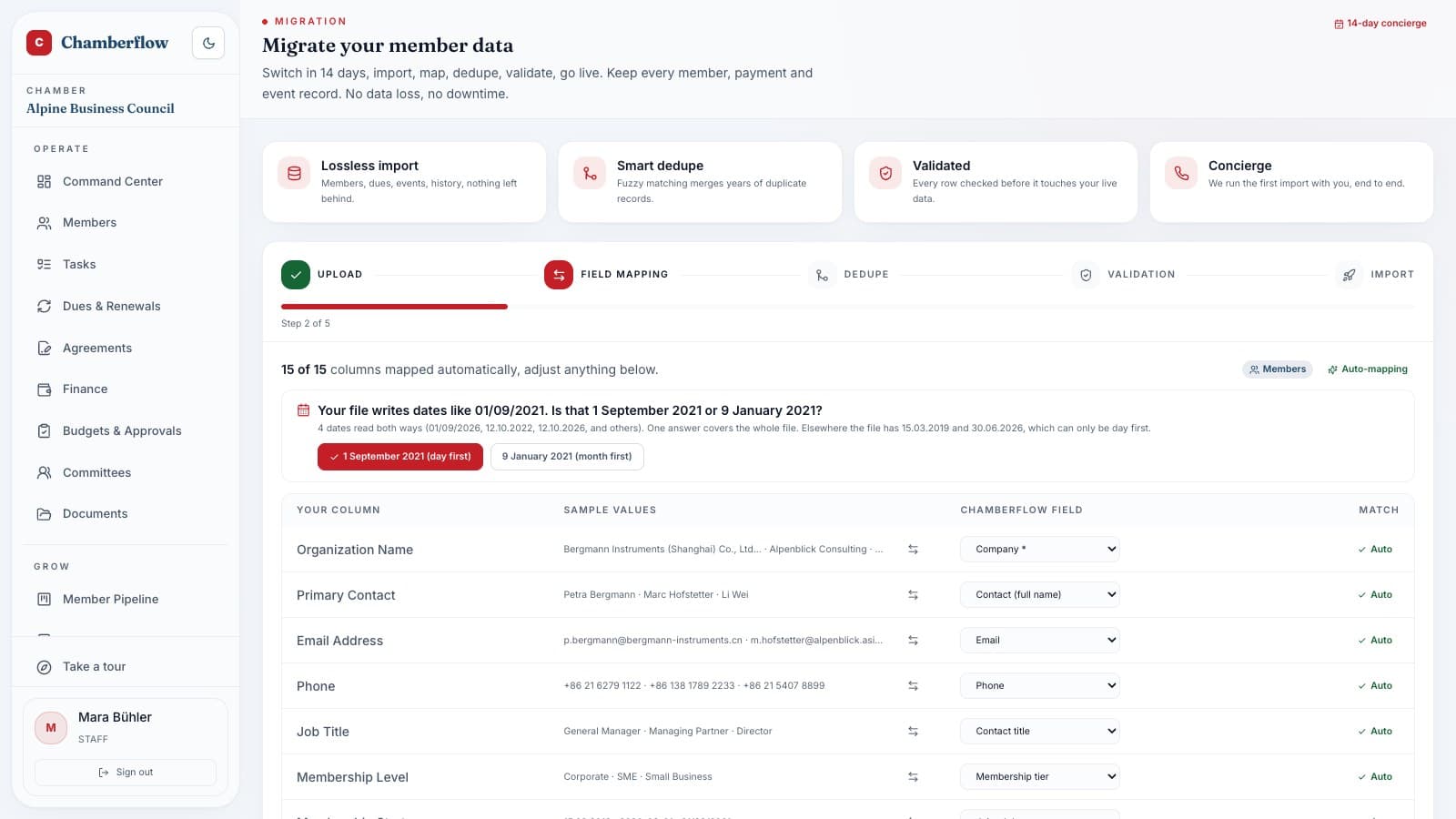Click the Budgets & Approvals icon
Viewport: 1456px width, 819px height.
coord(44,430)
